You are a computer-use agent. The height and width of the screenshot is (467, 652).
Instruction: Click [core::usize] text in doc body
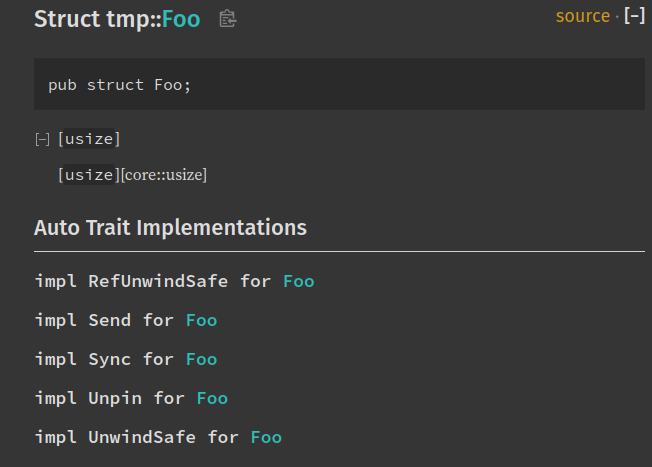164,175
